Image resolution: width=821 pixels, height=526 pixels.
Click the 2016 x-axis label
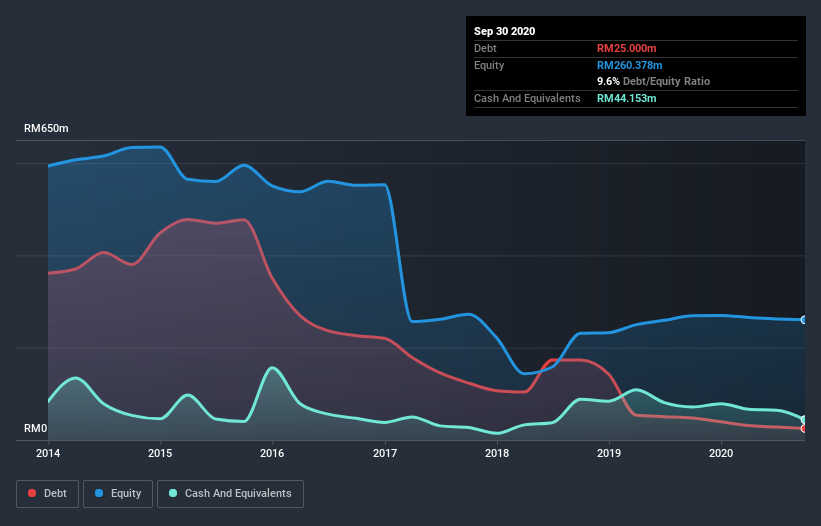272,453
